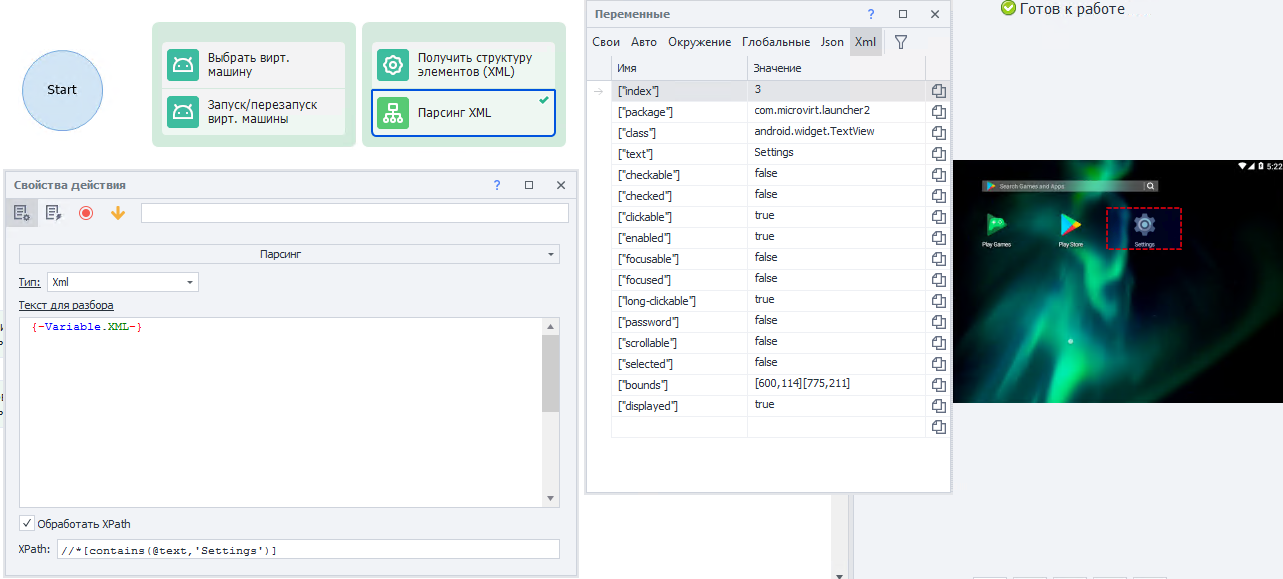This screenshot has width=1283, height=579.
Task: Click the emulator search magnifier icon
Action: 1151,186
